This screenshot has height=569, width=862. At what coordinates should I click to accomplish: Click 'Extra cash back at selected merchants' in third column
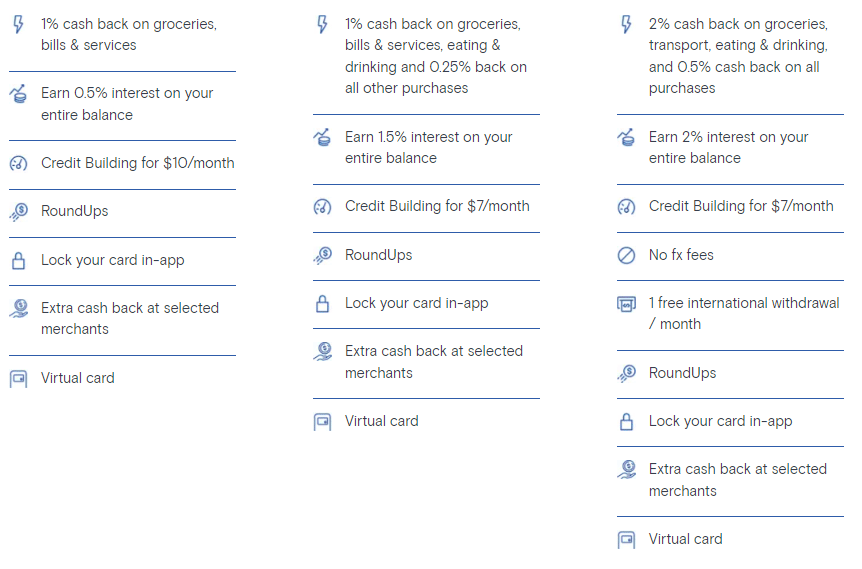(738, 480)
